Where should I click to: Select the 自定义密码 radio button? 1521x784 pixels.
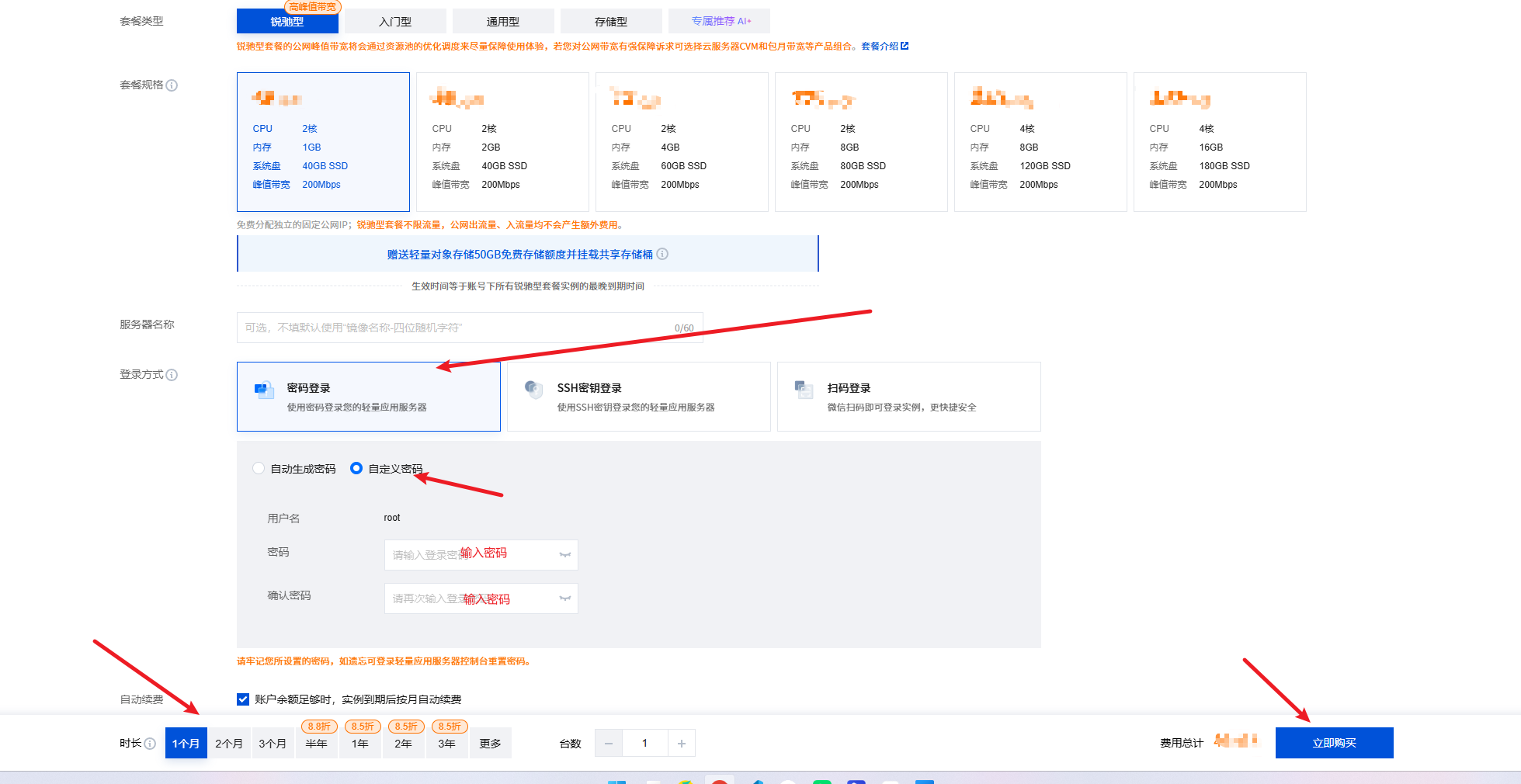point(356,468)
